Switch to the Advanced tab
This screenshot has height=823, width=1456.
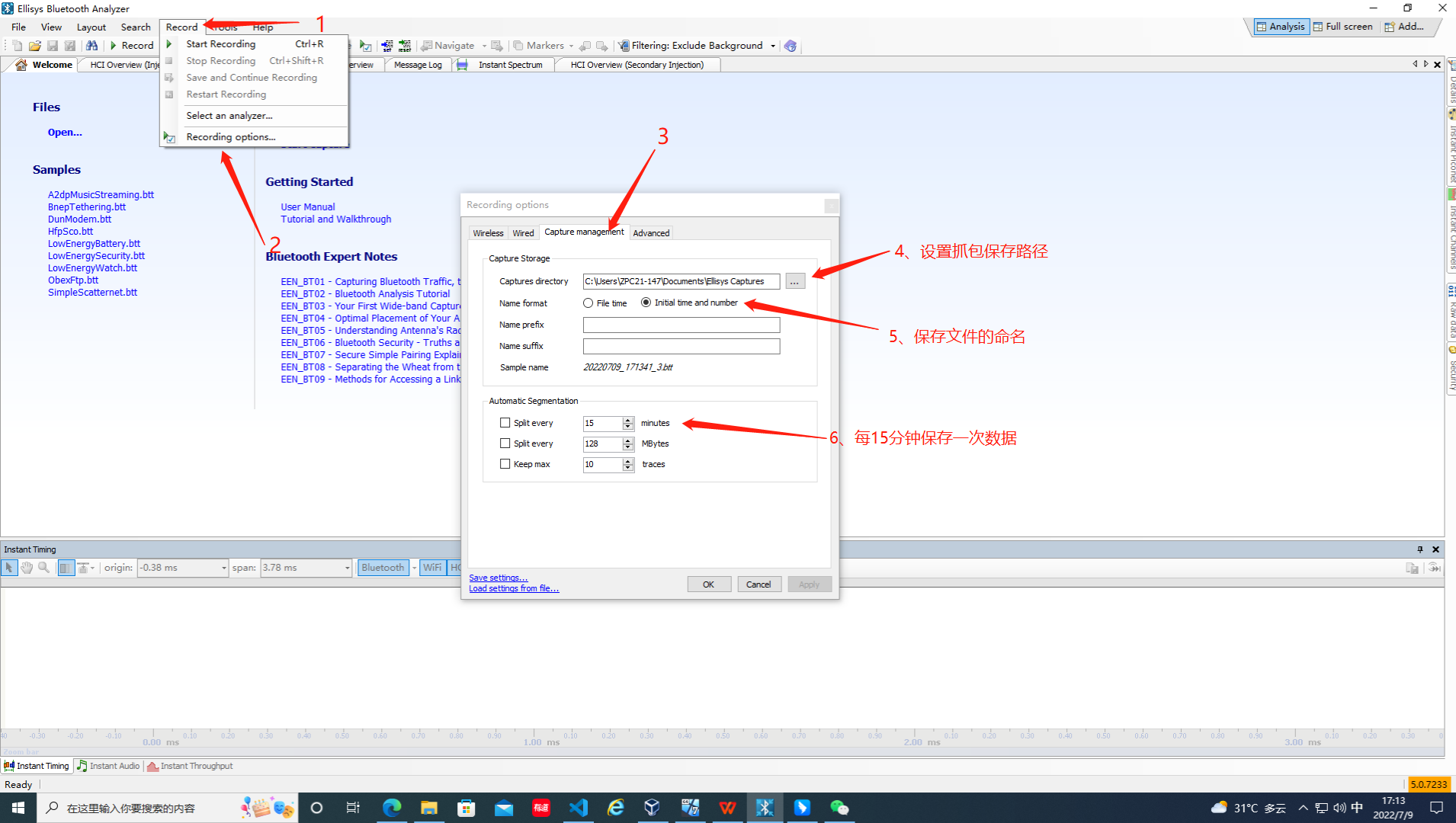651,233
